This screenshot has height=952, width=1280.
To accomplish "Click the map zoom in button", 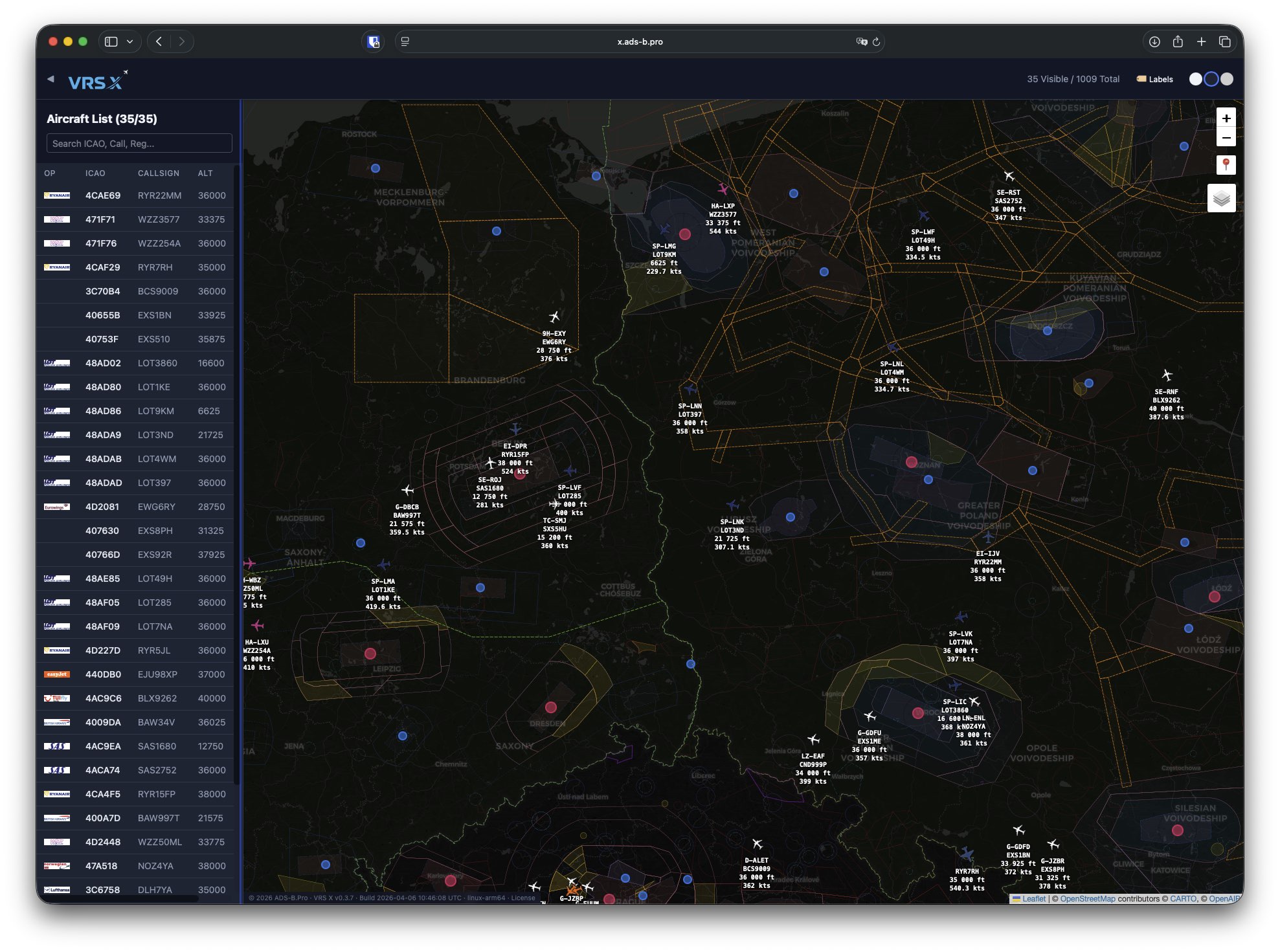I will point(1226,118).
